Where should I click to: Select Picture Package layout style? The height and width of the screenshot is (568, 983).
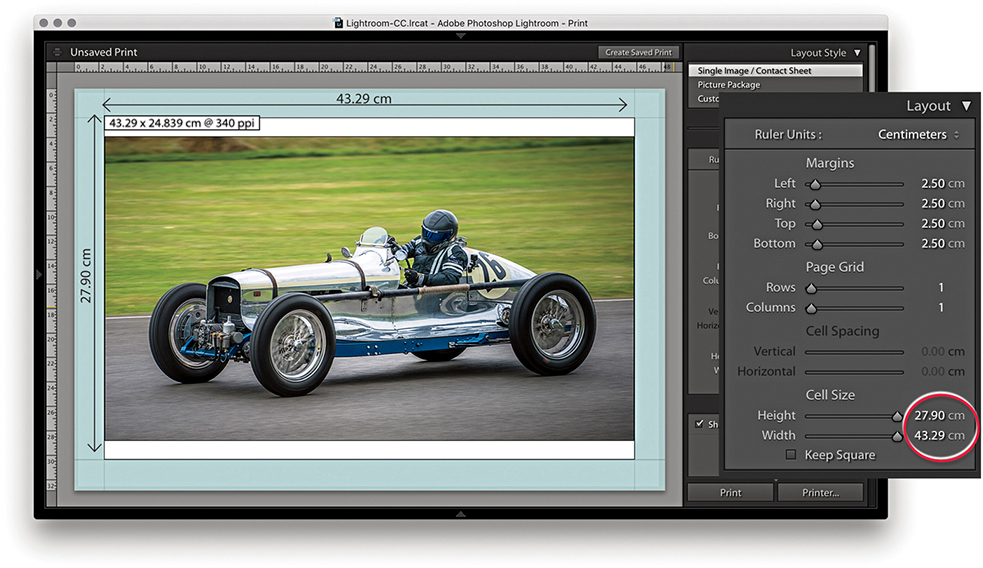(729, 85)
